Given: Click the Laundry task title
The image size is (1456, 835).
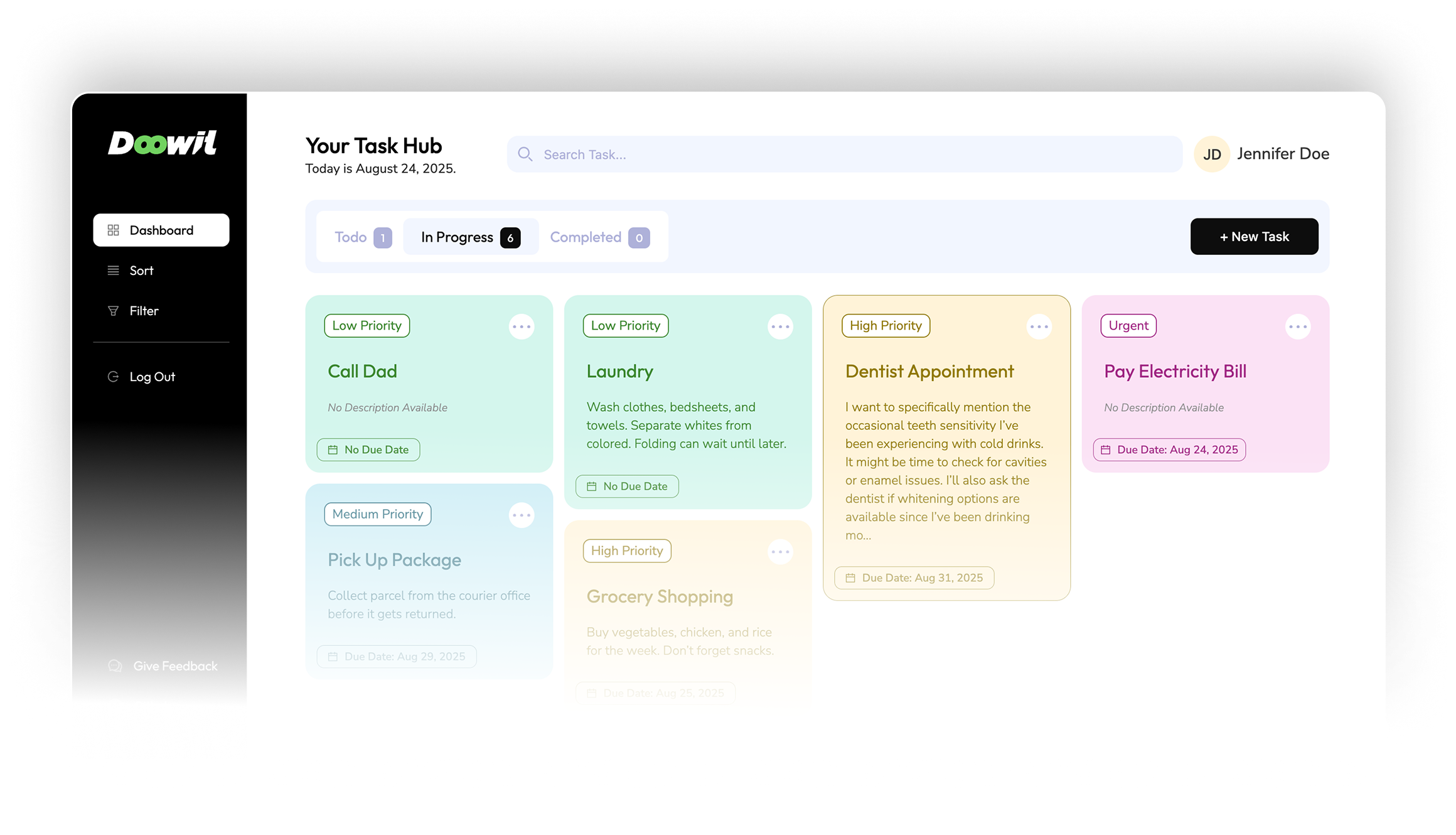Looking at the screenshot, I should (619, 371).
